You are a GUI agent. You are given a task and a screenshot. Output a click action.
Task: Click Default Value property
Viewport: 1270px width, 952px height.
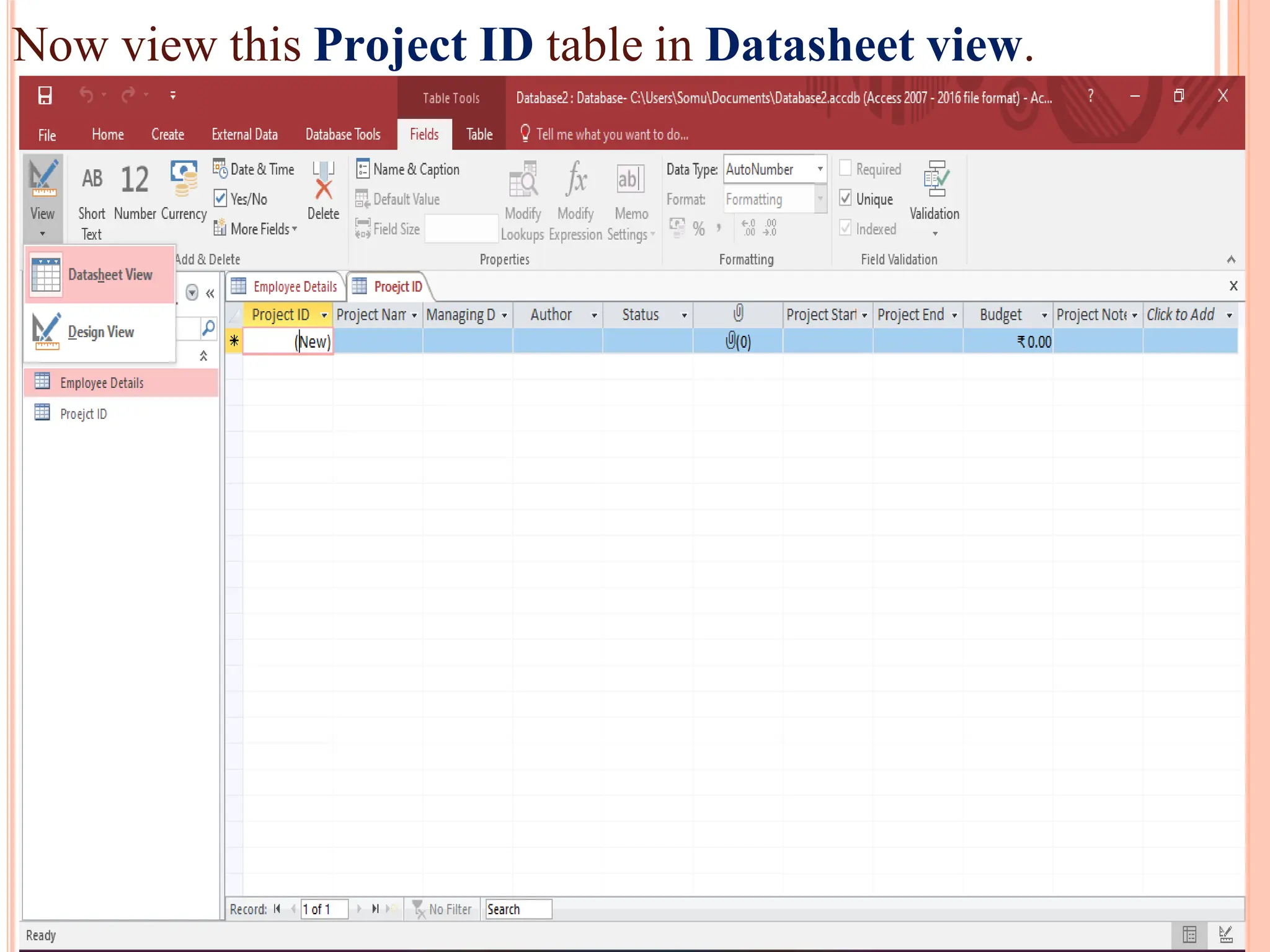click(397, 199)
